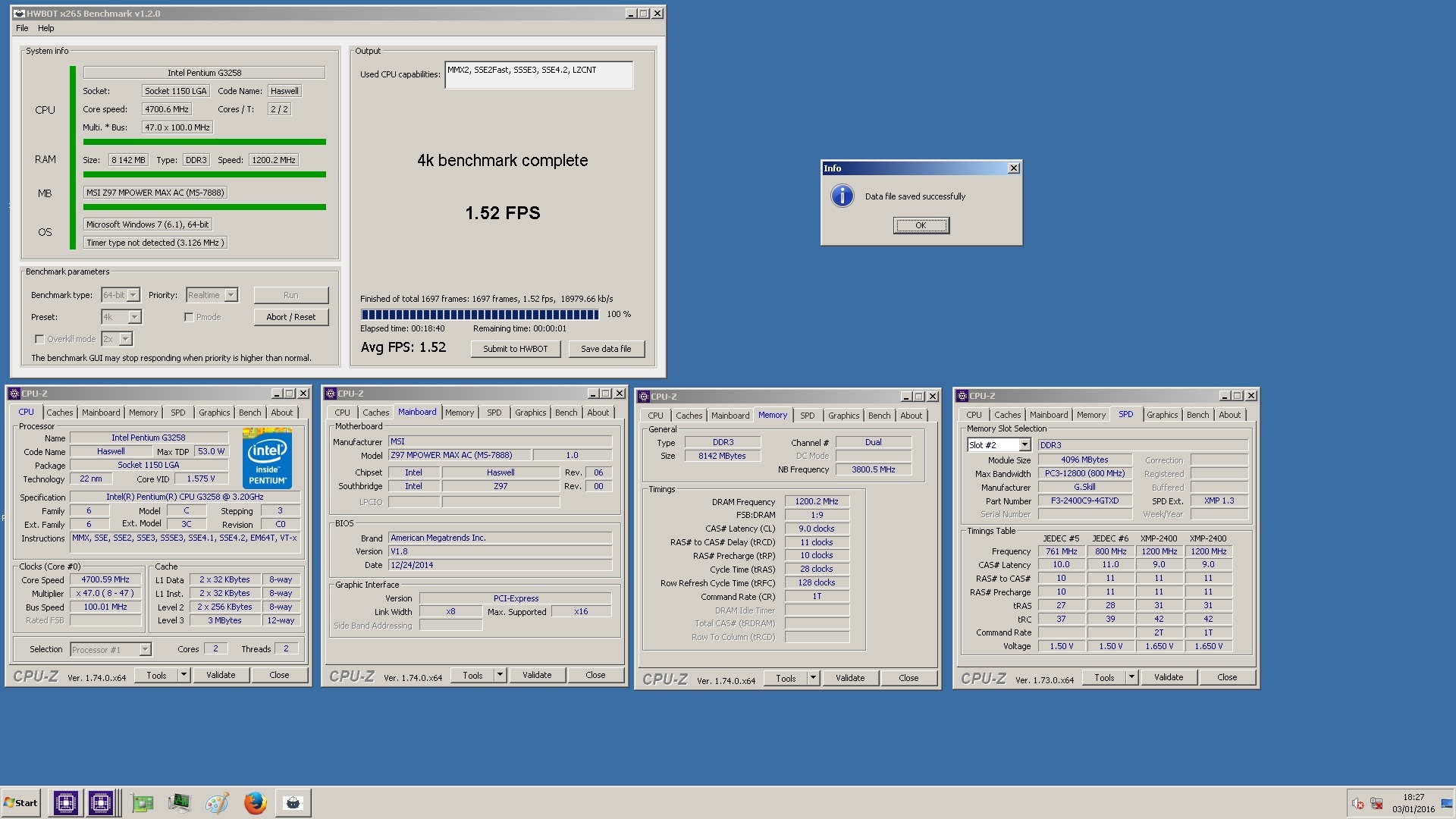1456x819 pixels.
Task: Open About tab in CPU-Z SPD window
Action: click(1230, 415)
